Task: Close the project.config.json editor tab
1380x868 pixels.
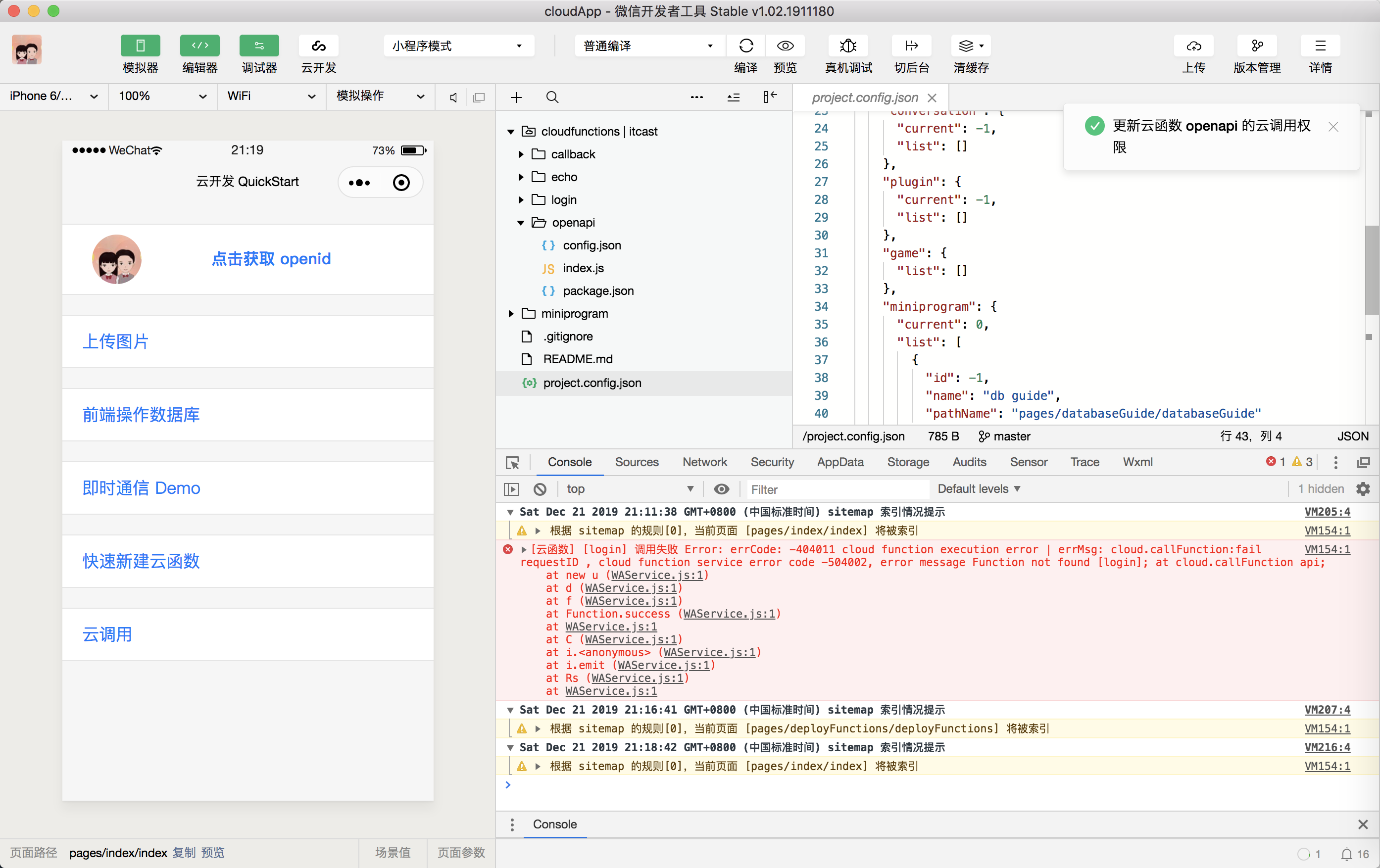Action: tap(932, 98)
